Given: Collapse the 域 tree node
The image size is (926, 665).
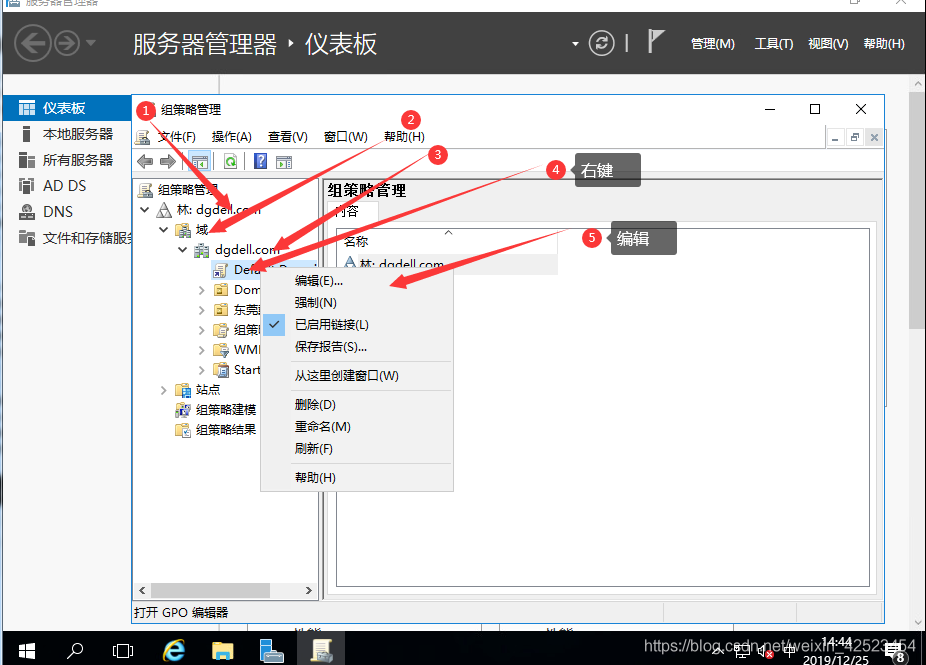Looking at the screenshot, I should (x=164, y=230).
